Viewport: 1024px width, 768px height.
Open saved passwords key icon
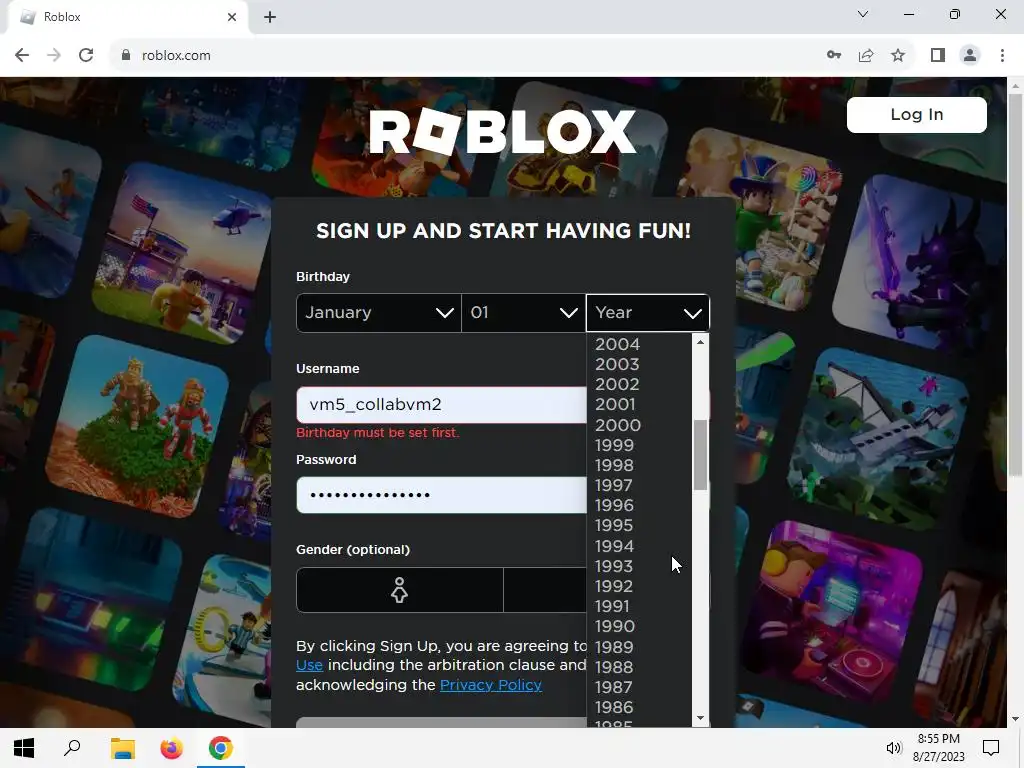tap(834, 56)
